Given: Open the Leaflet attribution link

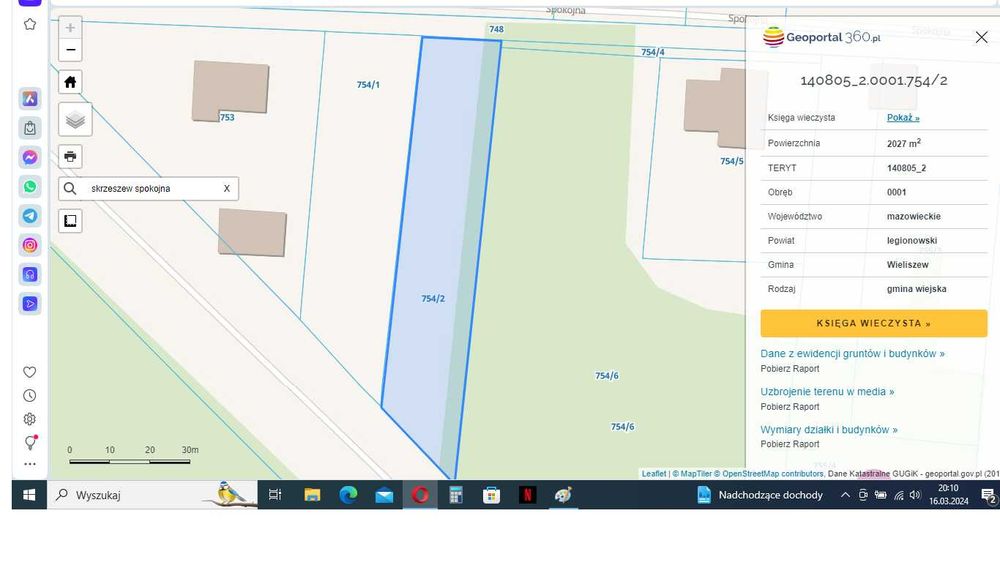Looking at the screenshot, I should pyautogui.click(x=654, y=474).
